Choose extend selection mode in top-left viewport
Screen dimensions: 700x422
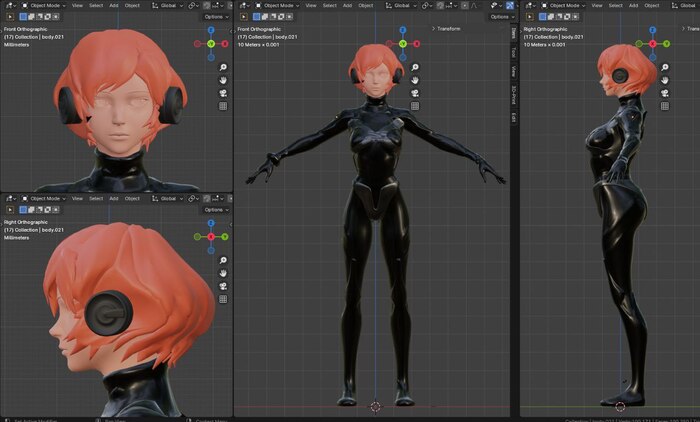click(x=31, y=17)
